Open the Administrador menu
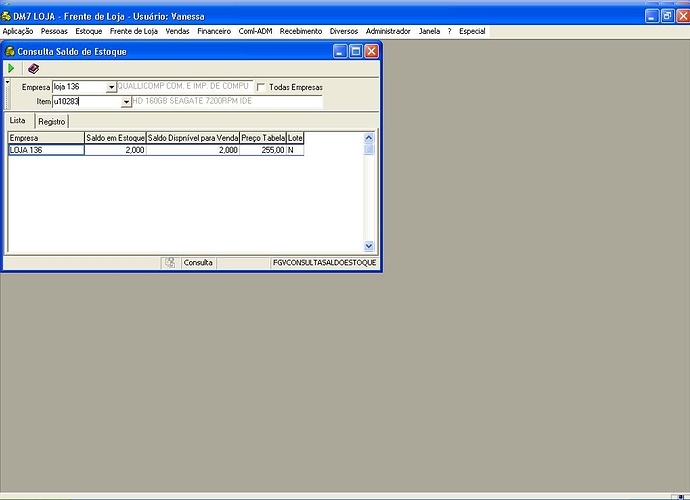690x500 pixels. click(x=388, y=31)
